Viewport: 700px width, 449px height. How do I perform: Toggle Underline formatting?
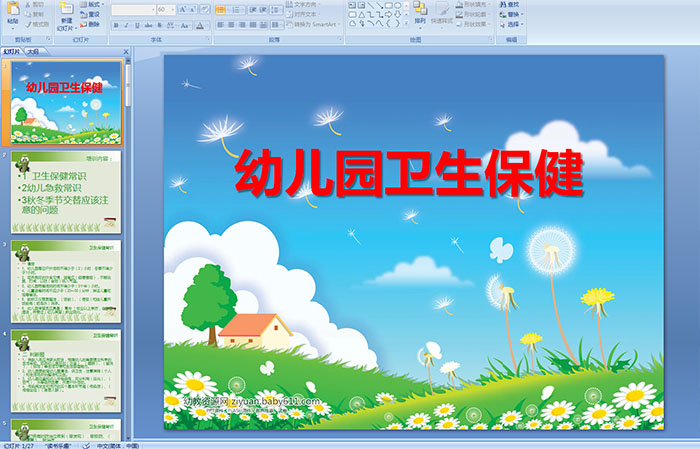(x=137, y=25)
